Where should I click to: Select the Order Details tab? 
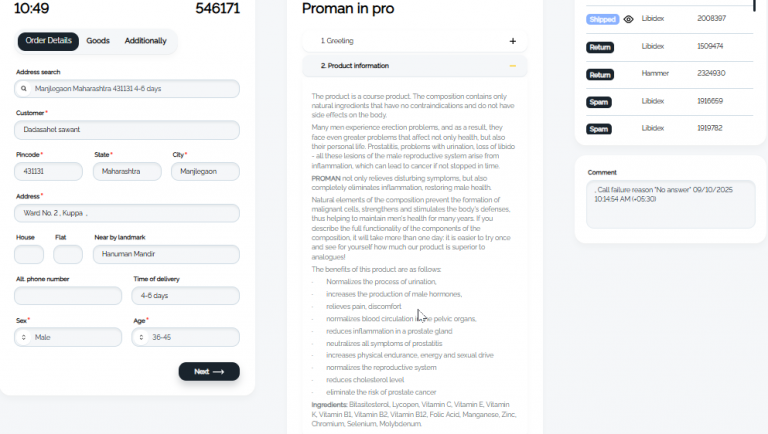point(48,41)
